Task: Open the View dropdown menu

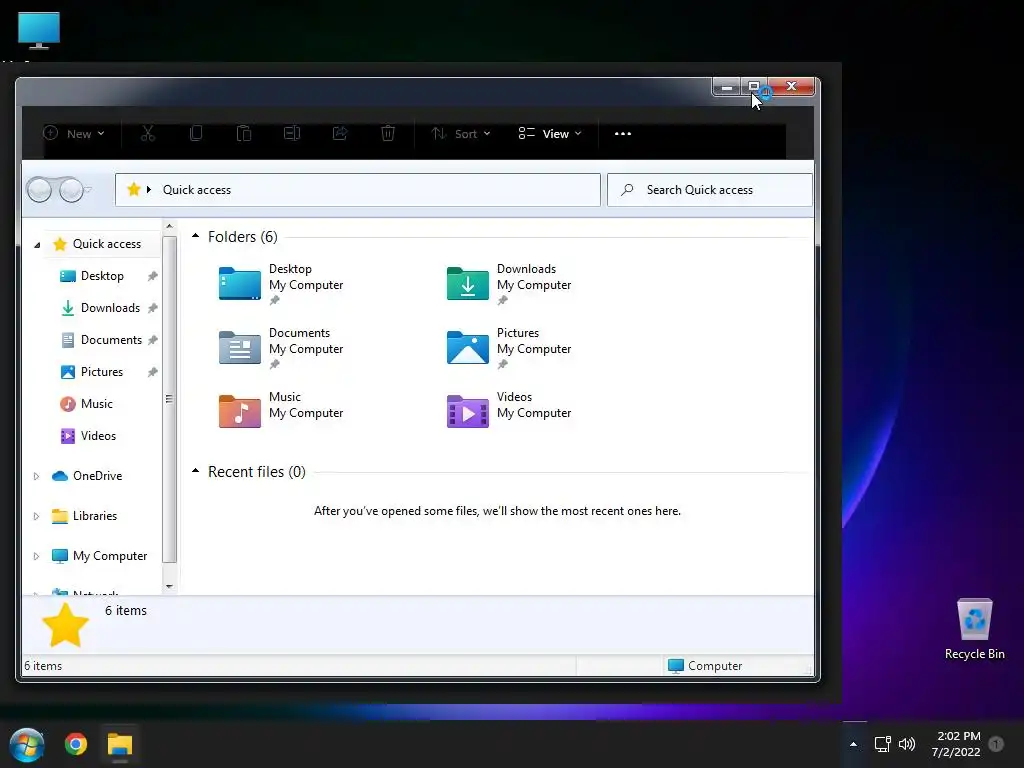Action: (x=550, y=134)
